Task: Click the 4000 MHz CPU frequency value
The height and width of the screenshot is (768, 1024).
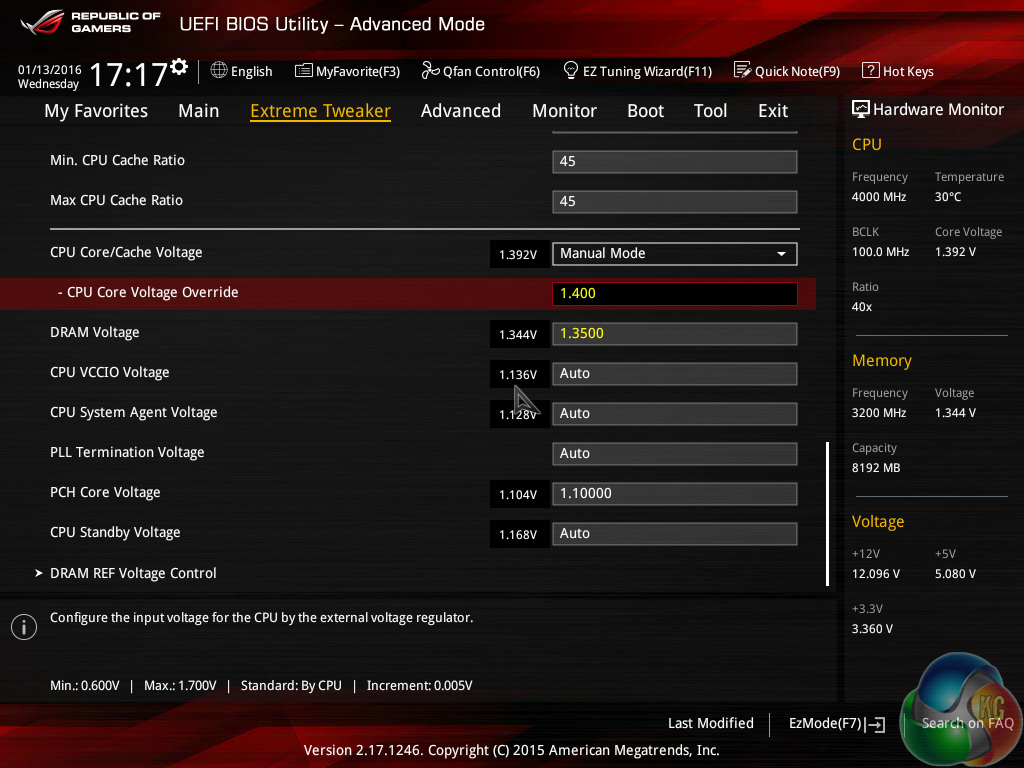Action: [878, 197]
